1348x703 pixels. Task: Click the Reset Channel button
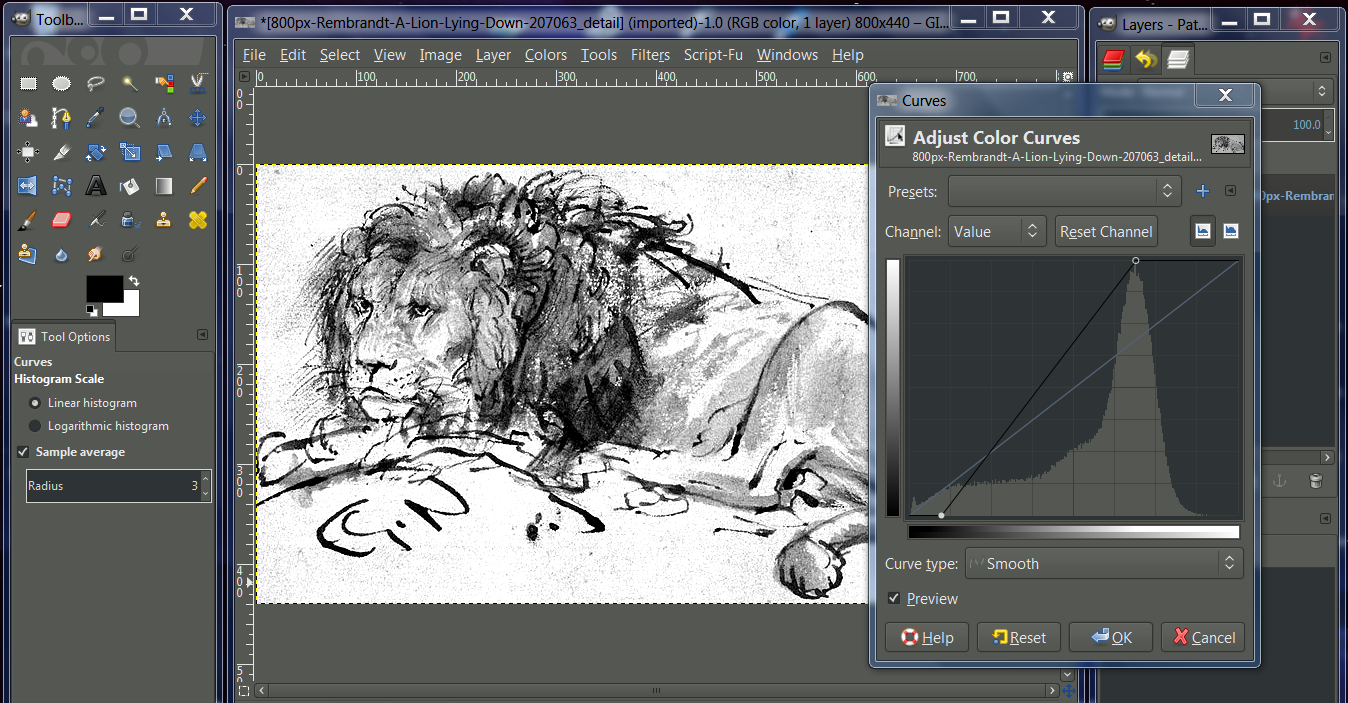tap(1106, 232)
